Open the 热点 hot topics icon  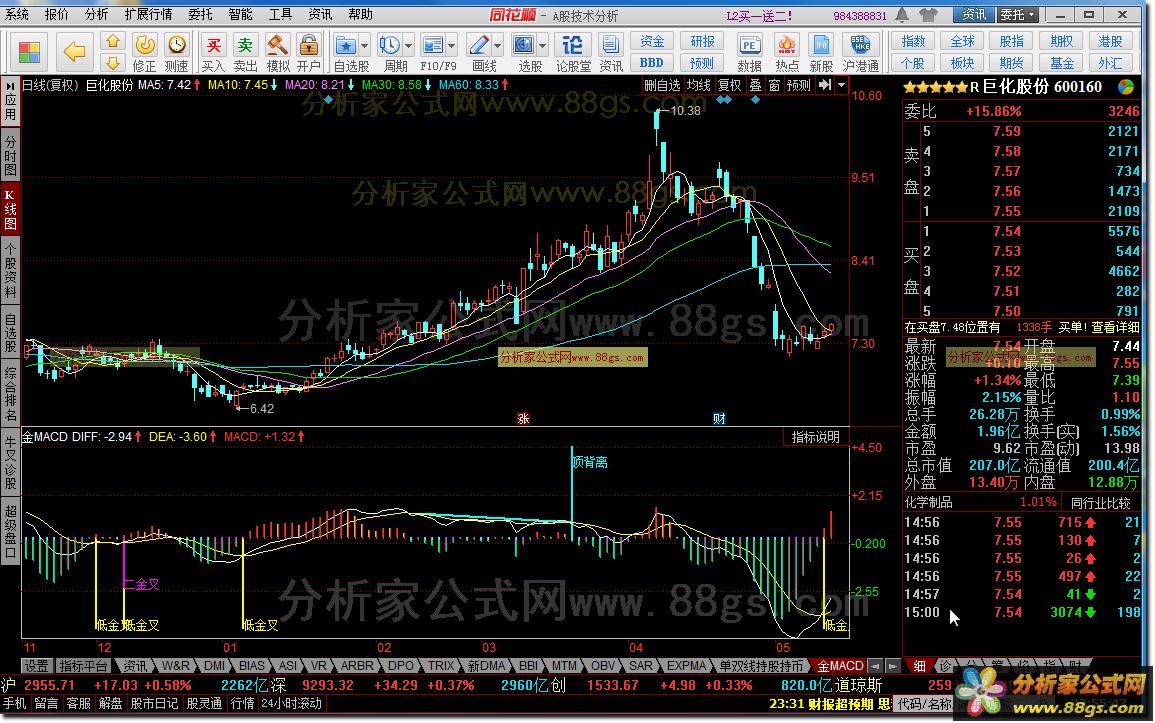coord(787,52)
